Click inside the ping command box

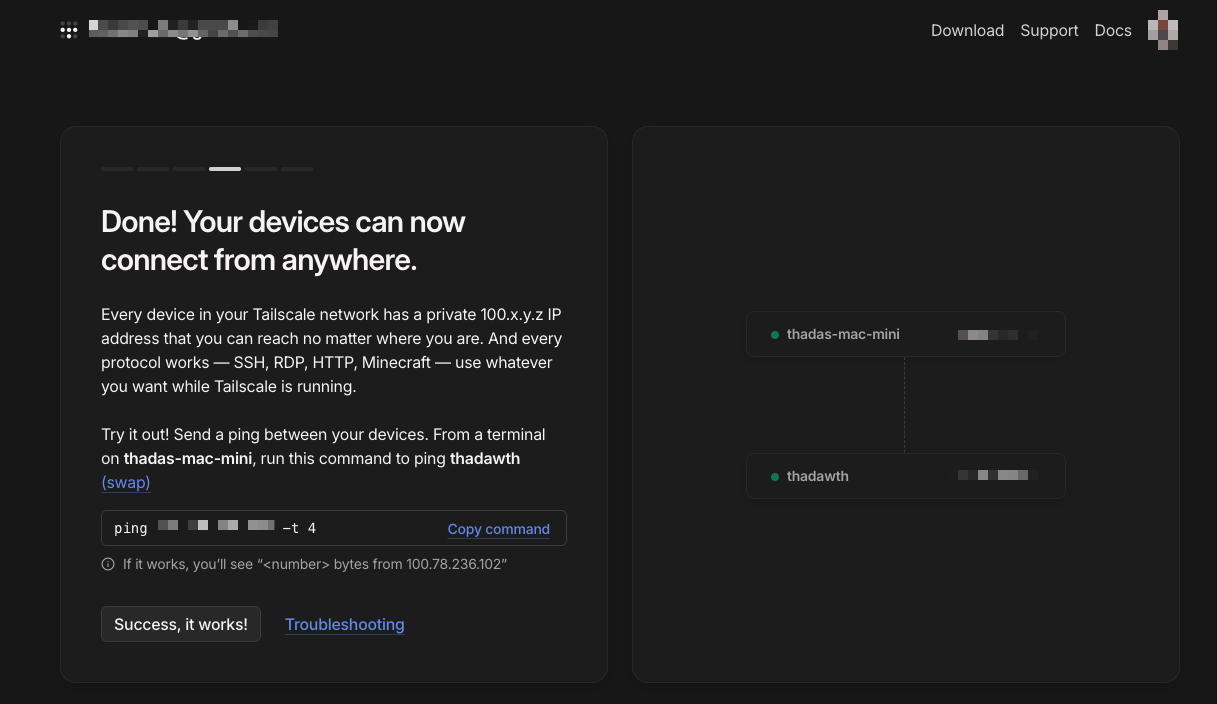334,528
